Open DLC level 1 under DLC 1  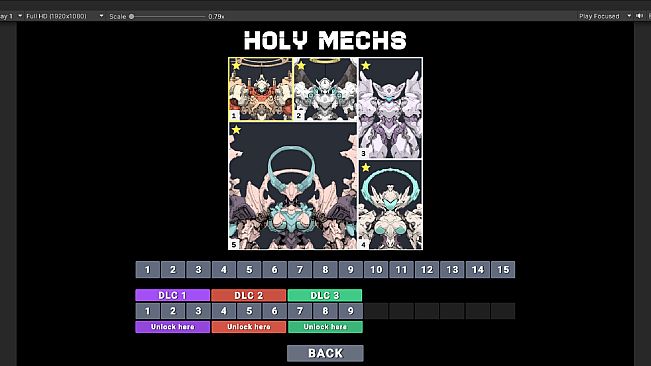[x=147, y=311]
